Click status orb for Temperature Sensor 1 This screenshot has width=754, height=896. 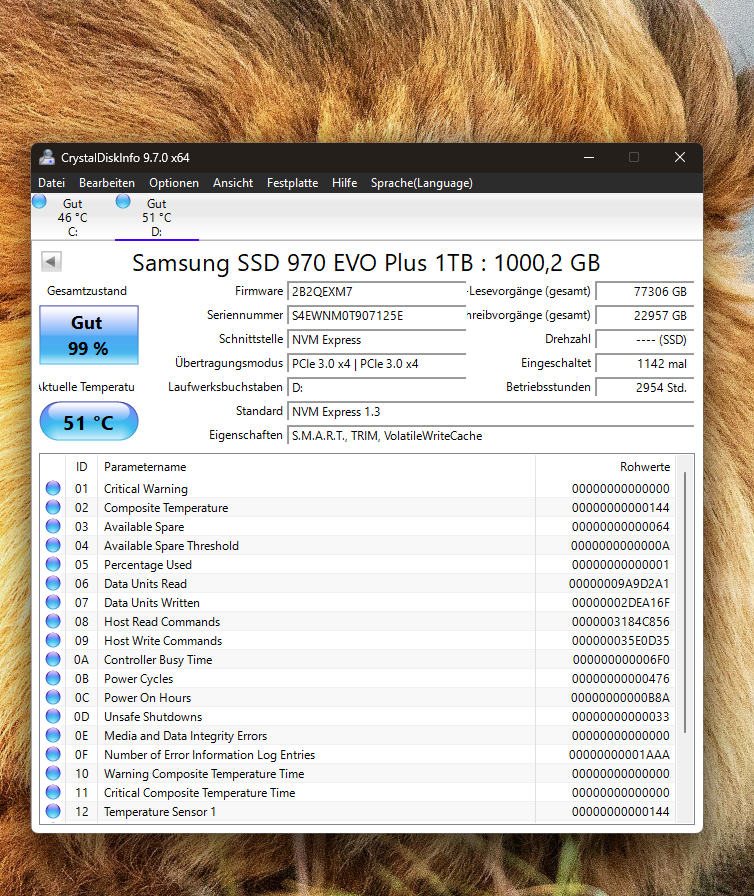(x=53, y=811)
